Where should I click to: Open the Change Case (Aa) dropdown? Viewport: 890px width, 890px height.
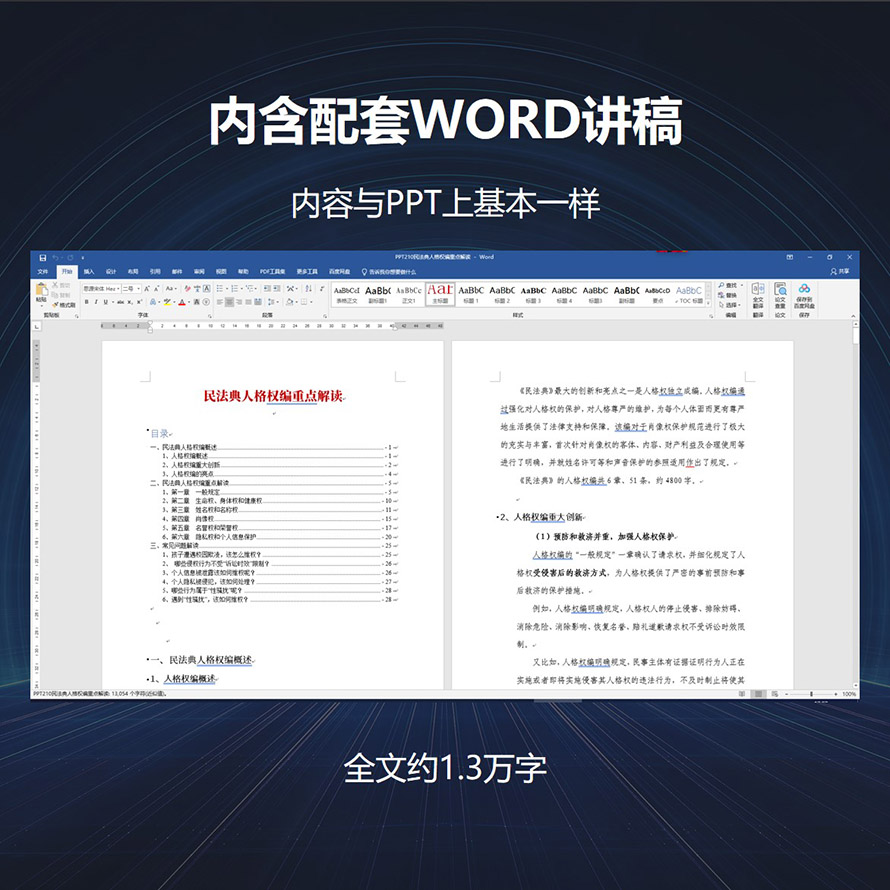click(170, 289)
